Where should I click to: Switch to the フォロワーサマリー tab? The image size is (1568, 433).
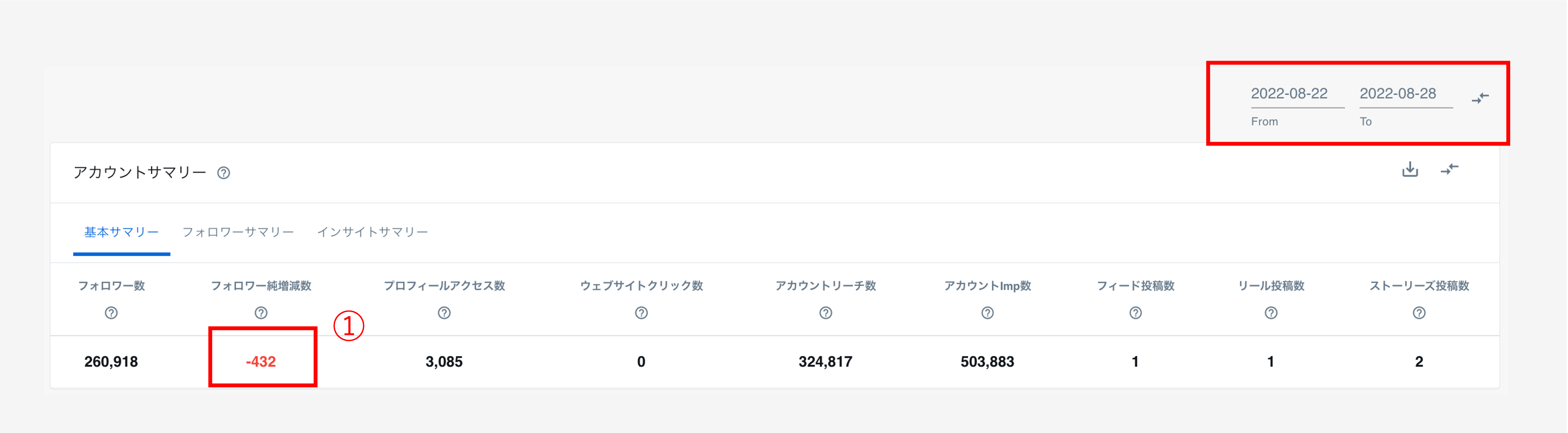(238, 232)
